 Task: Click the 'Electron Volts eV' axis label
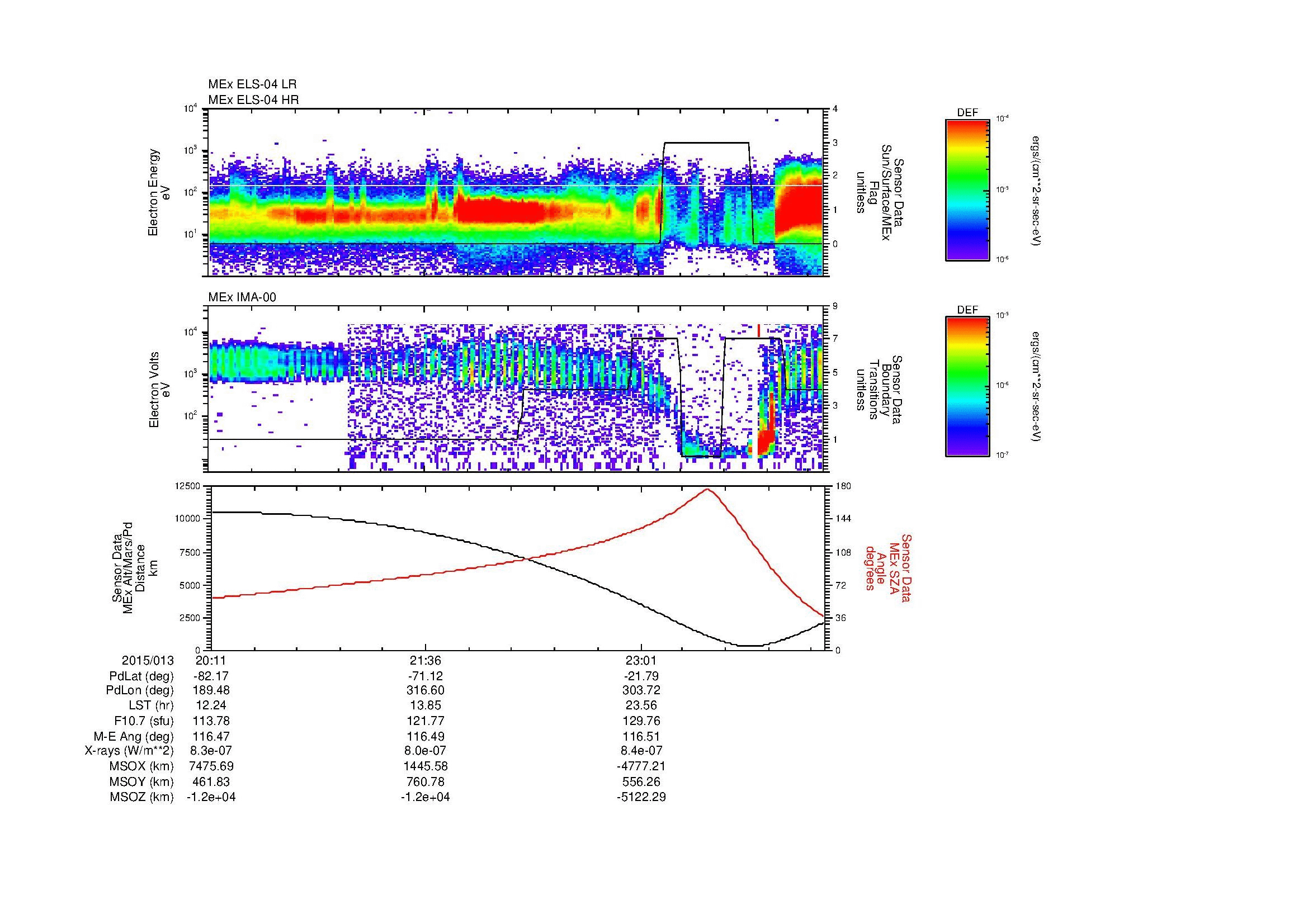click(160, 390)
